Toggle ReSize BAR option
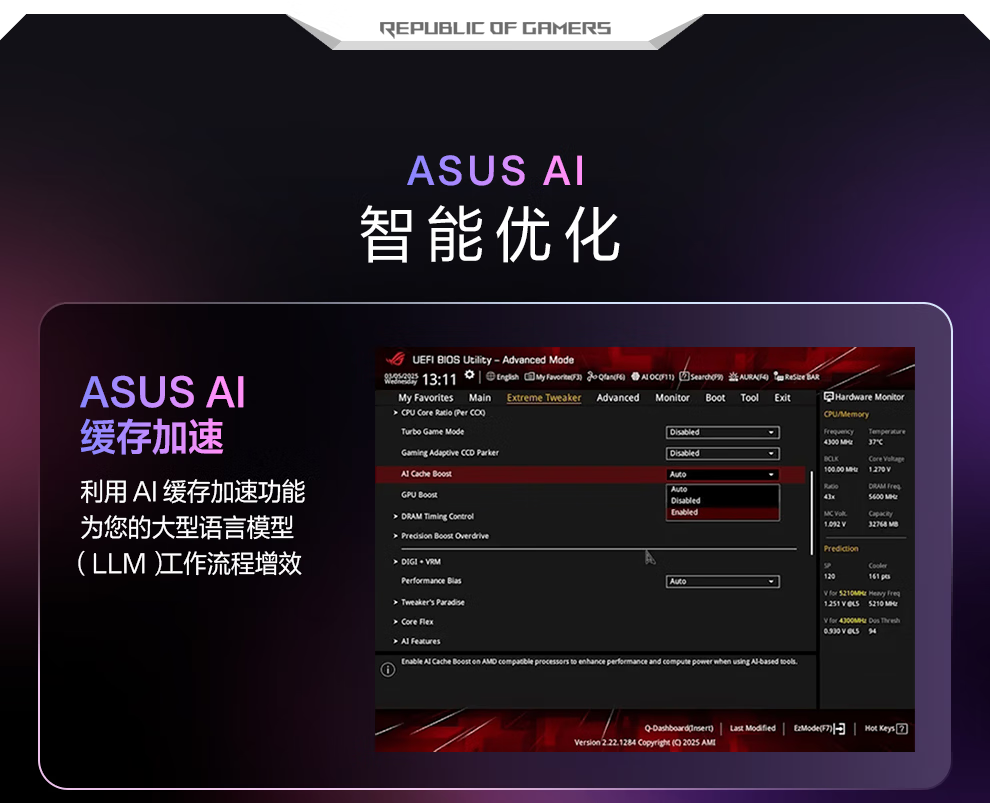This screenshot has height=803, width=990. 796,377
